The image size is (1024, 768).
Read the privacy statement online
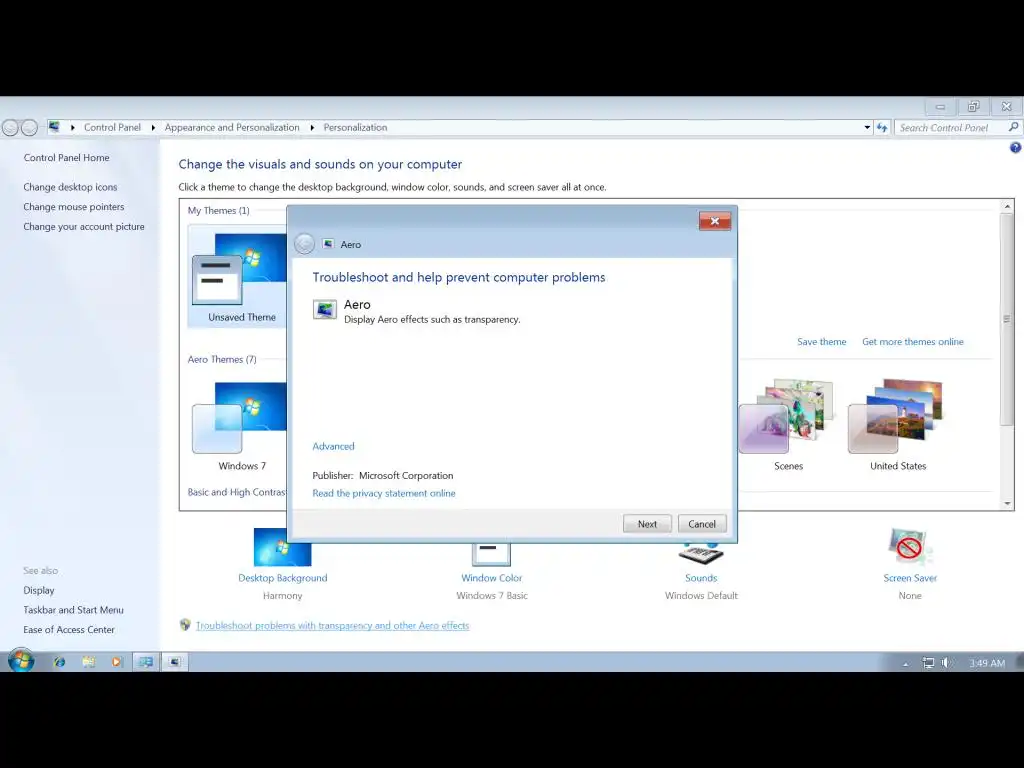point(384,493)
